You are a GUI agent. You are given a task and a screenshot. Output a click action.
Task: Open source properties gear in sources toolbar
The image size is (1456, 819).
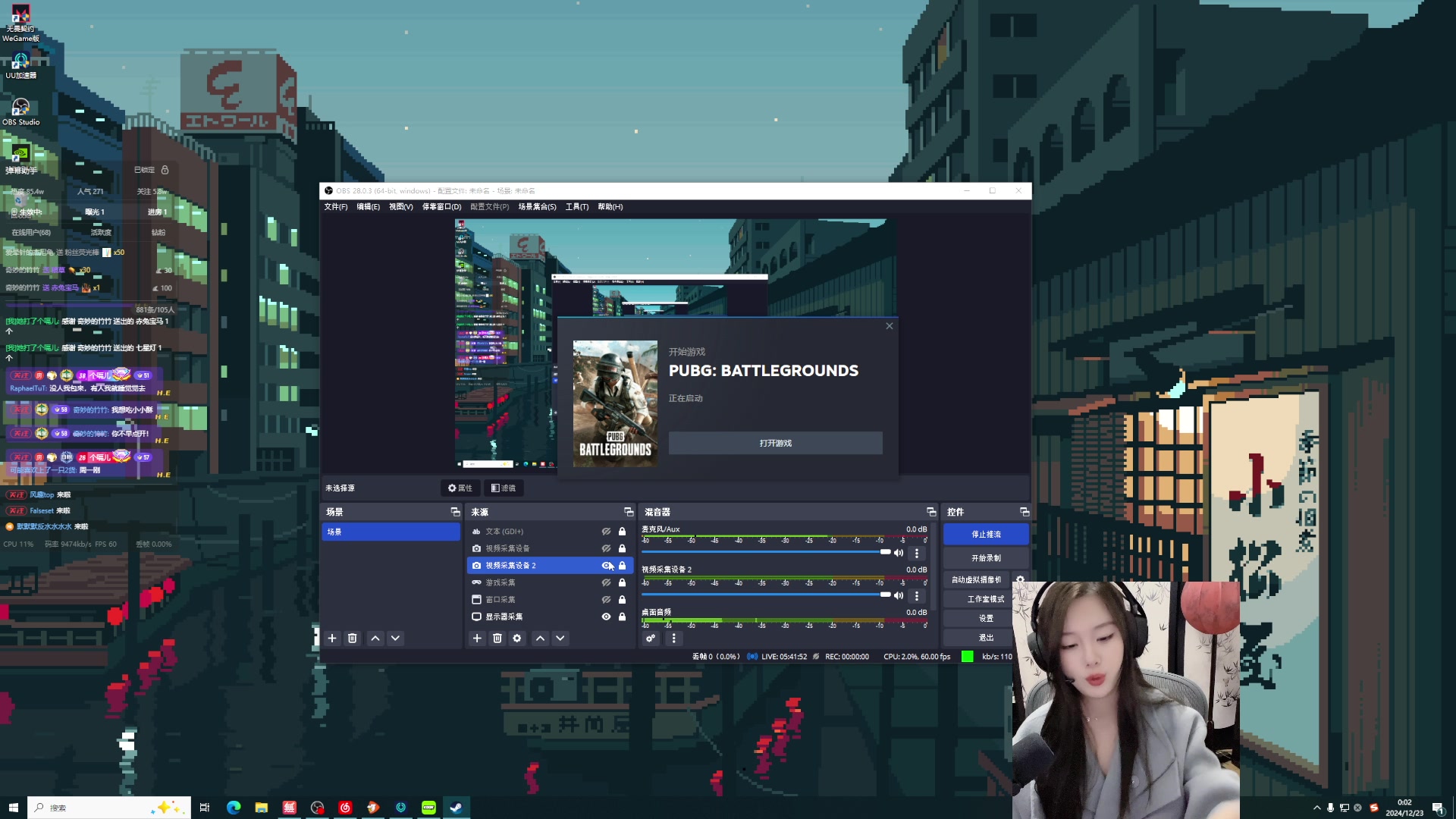coord(517,638)
